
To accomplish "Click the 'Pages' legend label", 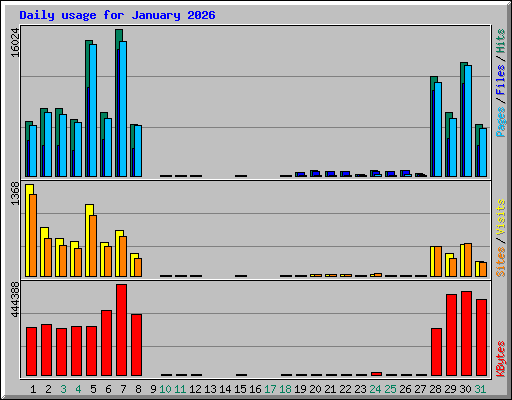I will point(501,122).
